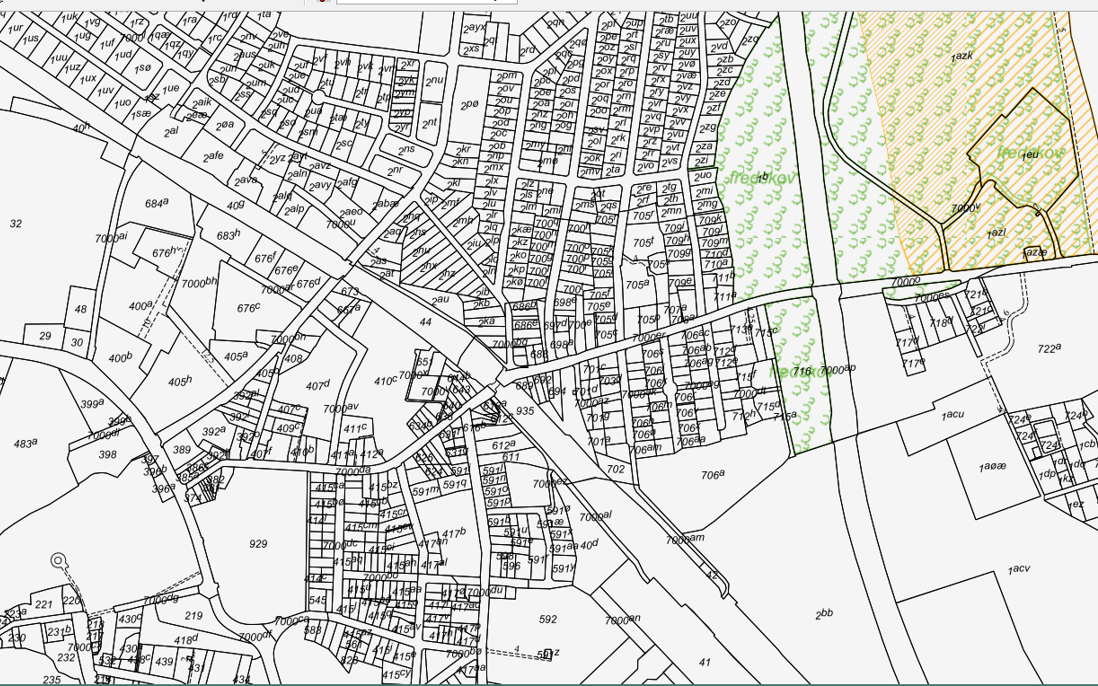Select parcel 407d
This screenshot has width=1098, height=686.
(318, 385)
